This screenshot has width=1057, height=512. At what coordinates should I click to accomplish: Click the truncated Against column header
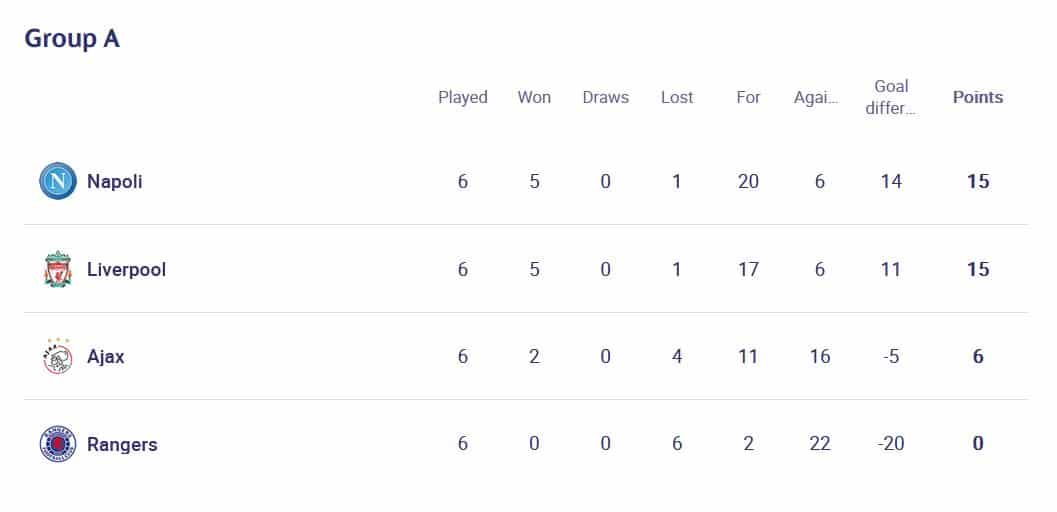point(816,98)
